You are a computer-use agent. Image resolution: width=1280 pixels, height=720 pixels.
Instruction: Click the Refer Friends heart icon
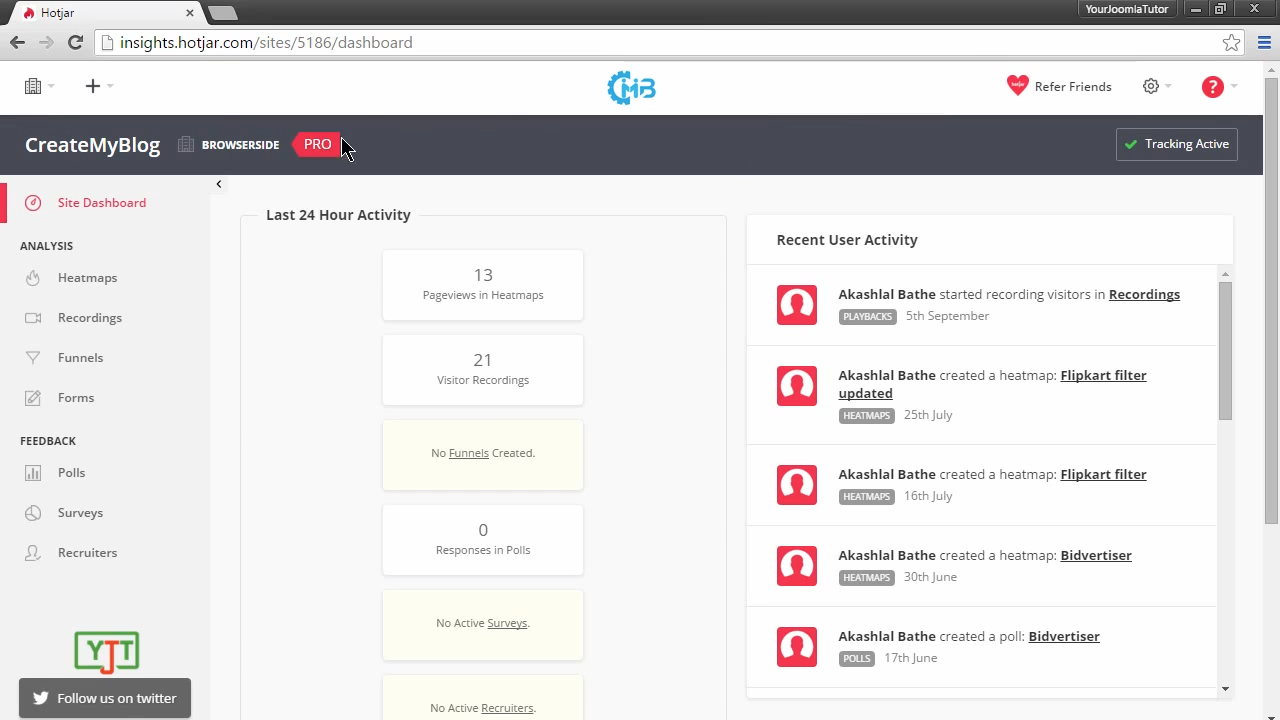click(x=1017, y=86)
